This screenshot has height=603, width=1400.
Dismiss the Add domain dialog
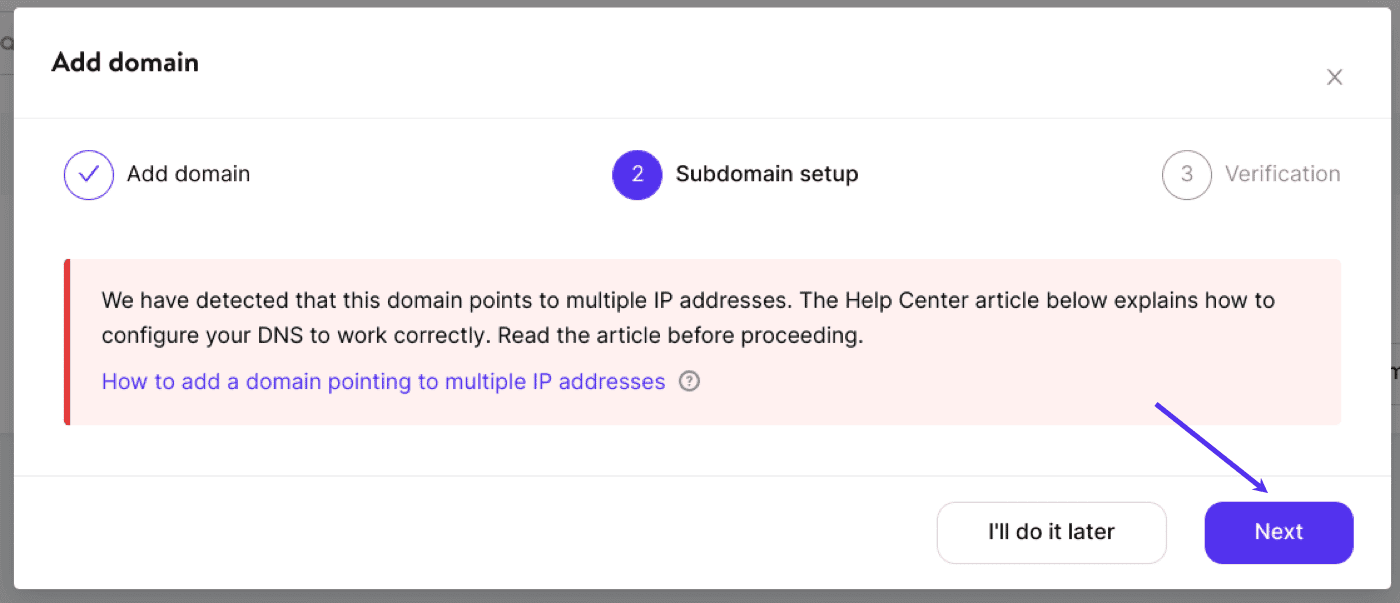coord(1335,76)
